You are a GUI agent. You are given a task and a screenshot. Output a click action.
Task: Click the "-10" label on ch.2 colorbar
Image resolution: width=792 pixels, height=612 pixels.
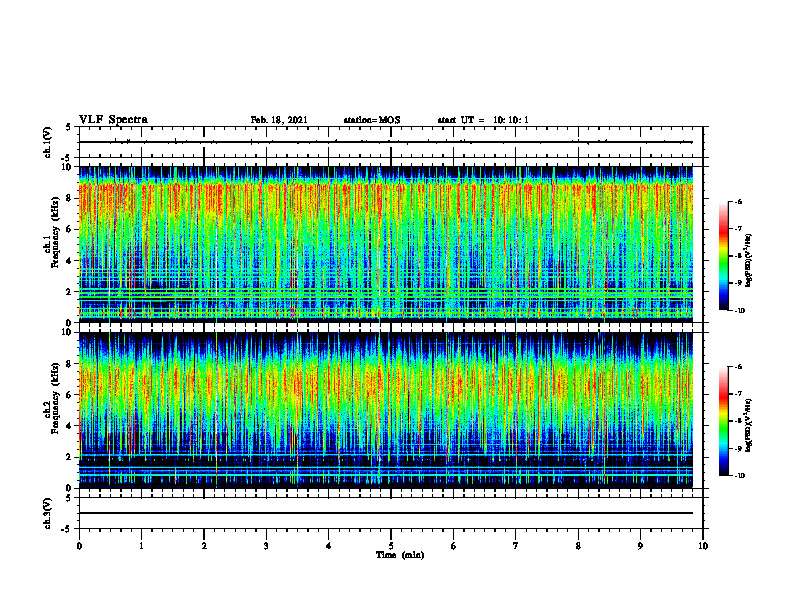pos(739,476)
